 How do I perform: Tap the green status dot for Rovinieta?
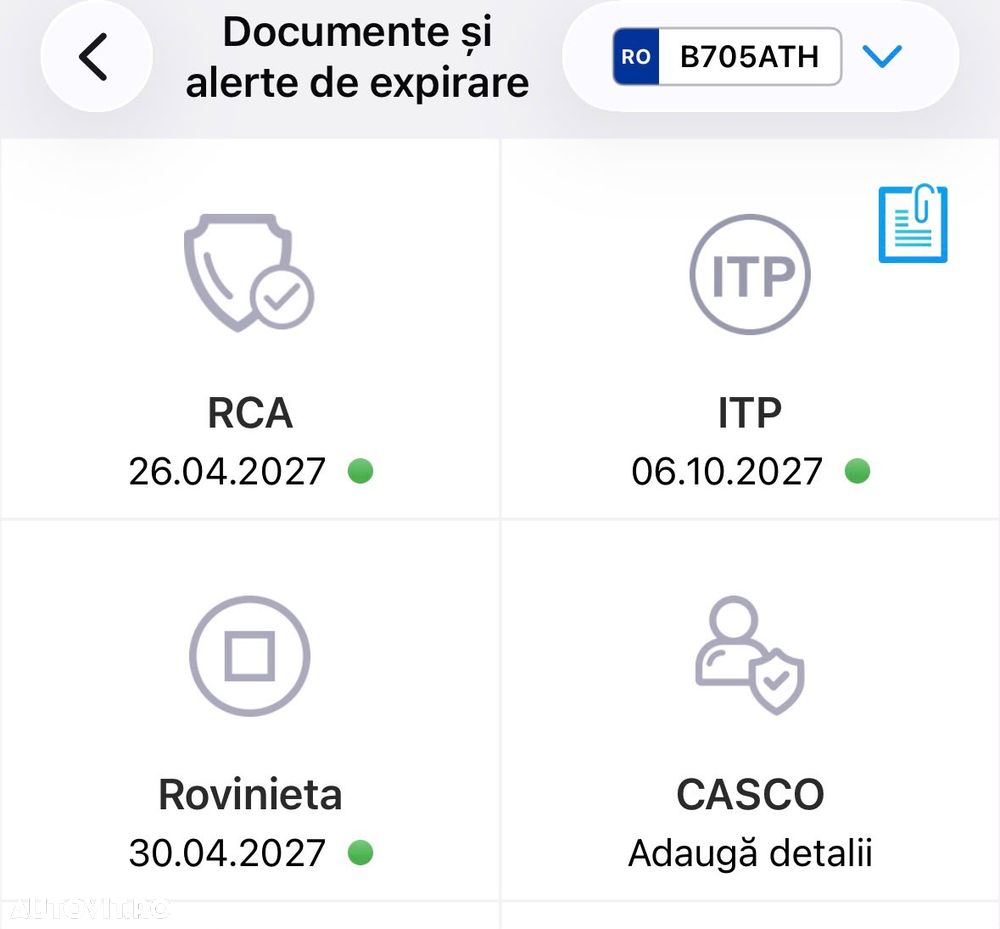pyautogui.click(x=360, y=852)
